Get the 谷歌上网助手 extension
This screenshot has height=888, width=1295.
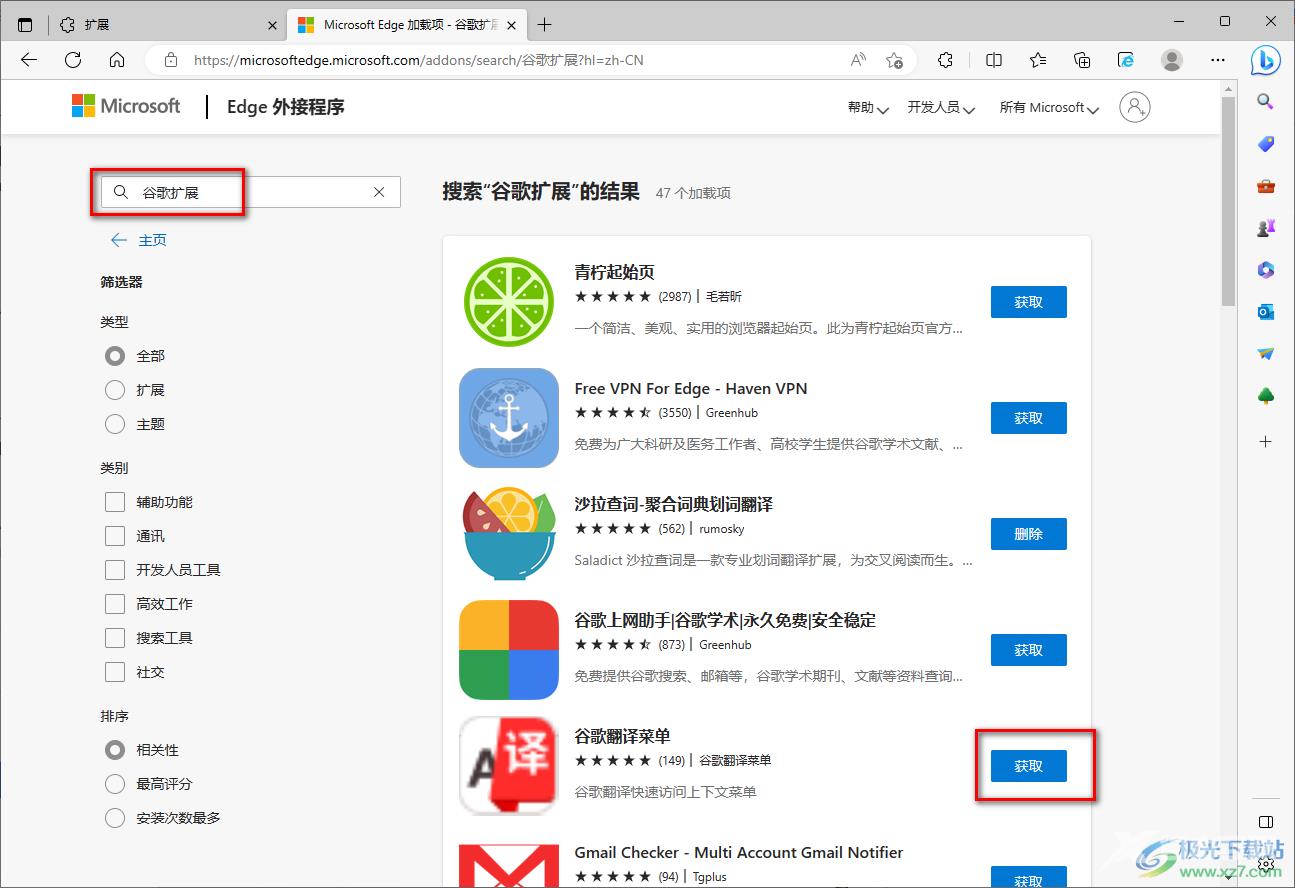1028,650
